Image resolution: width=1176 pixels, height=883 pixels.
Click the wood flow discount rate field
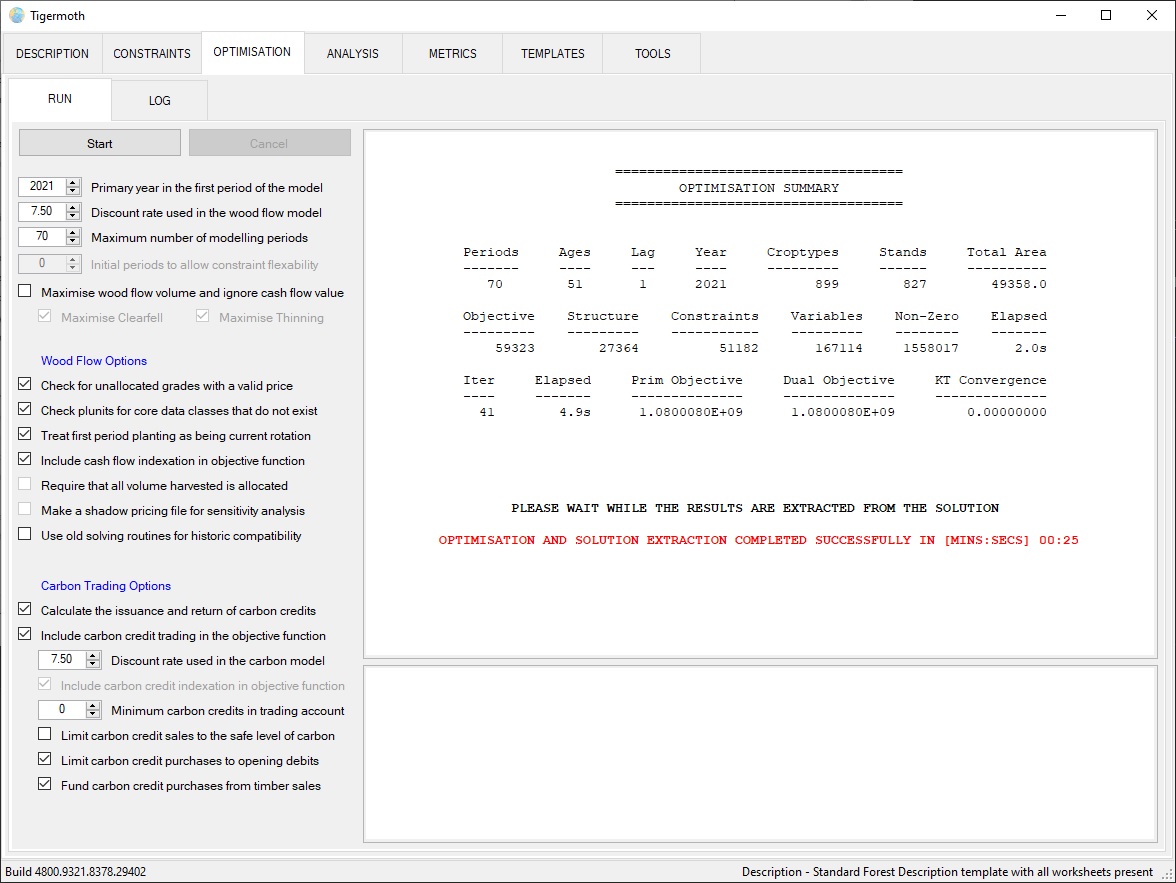[x=42, y=212]
